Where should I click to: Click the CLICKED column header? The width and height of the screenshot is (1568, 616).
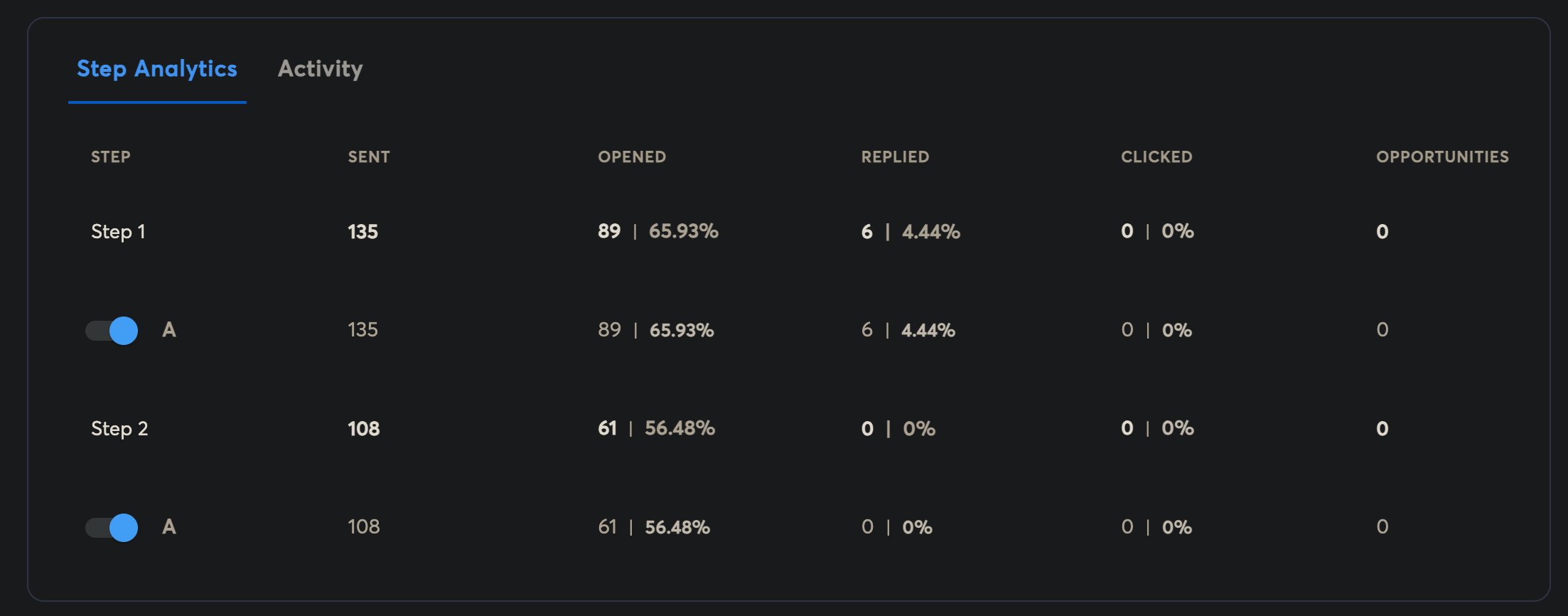(x=1156, y=156)
